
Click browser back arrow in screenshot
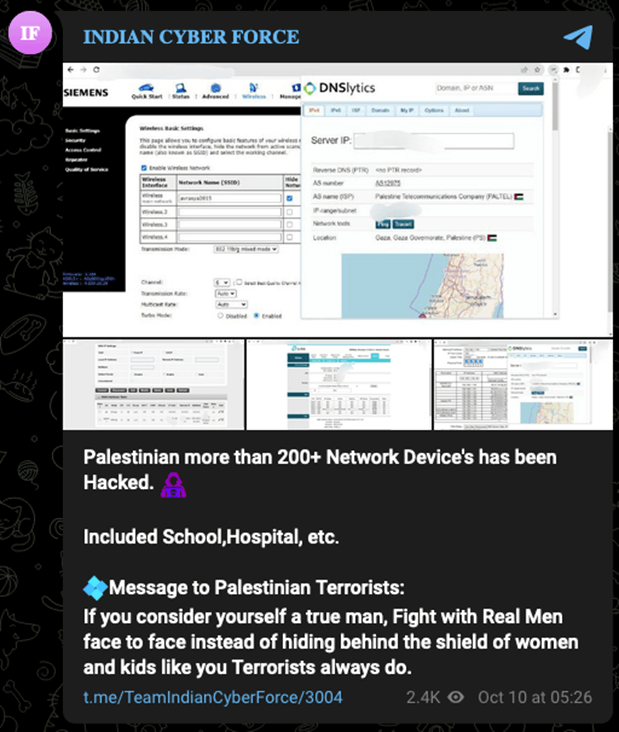pos(70,70)
